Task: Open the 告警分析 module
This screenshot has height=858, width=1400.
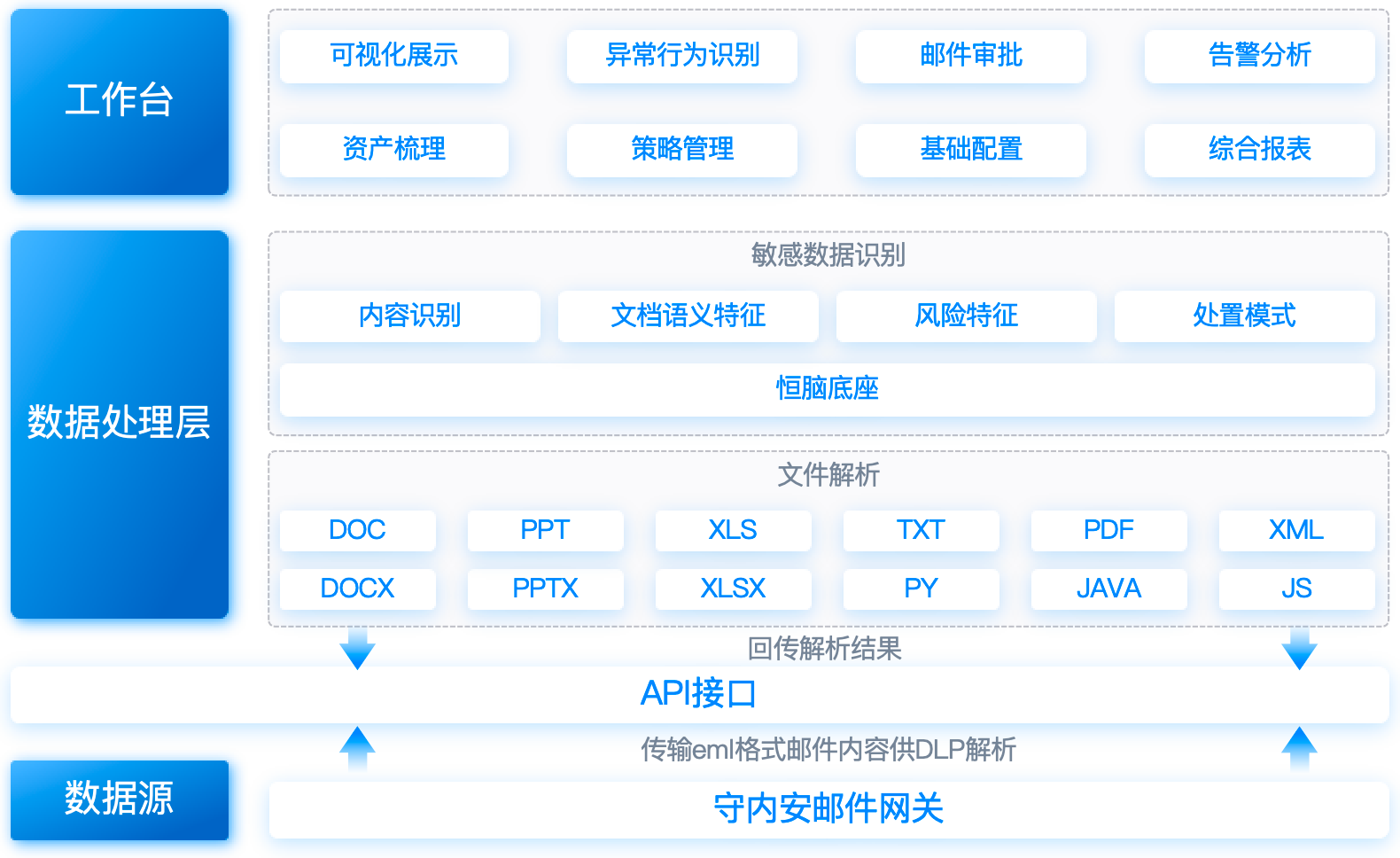Action: click(1260, 57)
